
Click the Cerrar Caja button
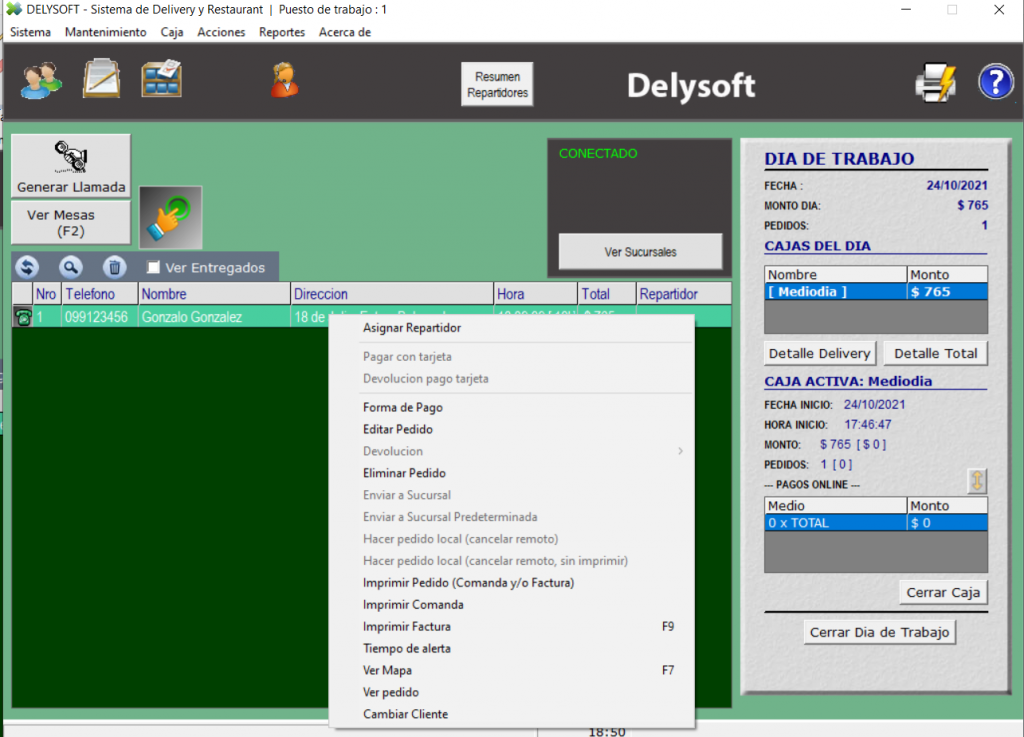tap(943, 592)
